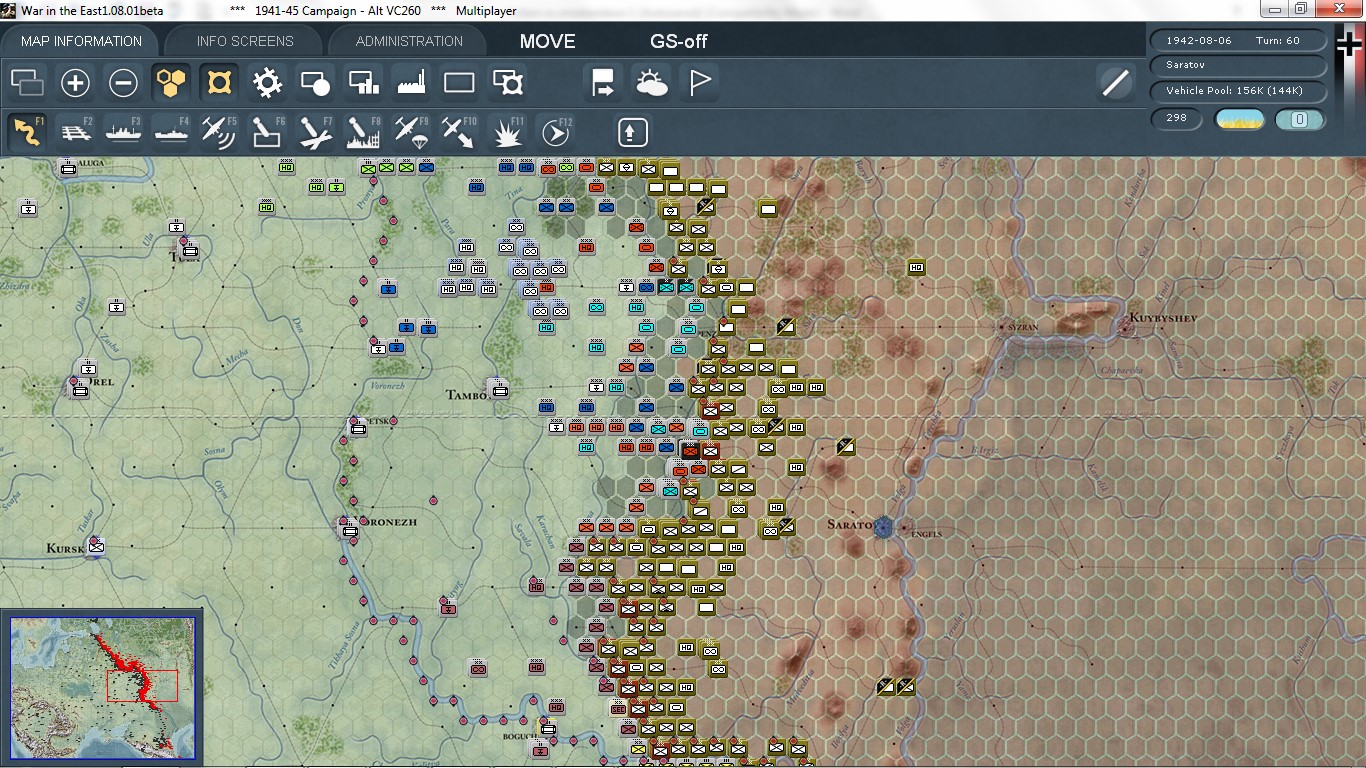Select the unit at Orel
Image resolution: width=1366 pixels, height=768 pixels.
79,388
